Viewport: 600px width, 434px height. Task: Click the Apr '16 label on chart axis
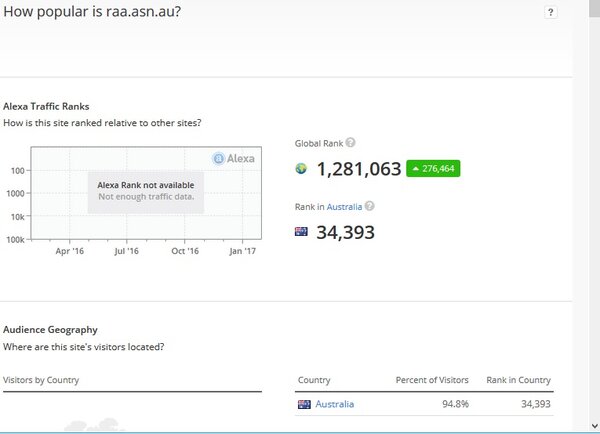(x=69, y=251)
